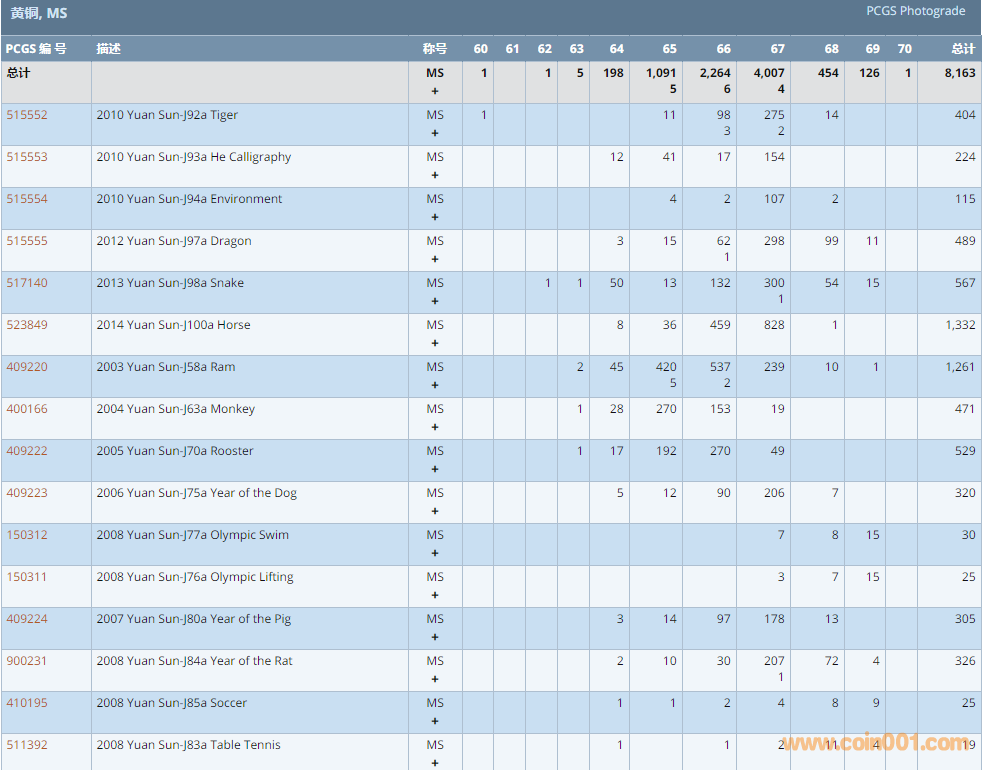Open PCGS number 150312 Olympic Swim
Image resolution: width=982 pixels, height=770 pixels.
27,535
